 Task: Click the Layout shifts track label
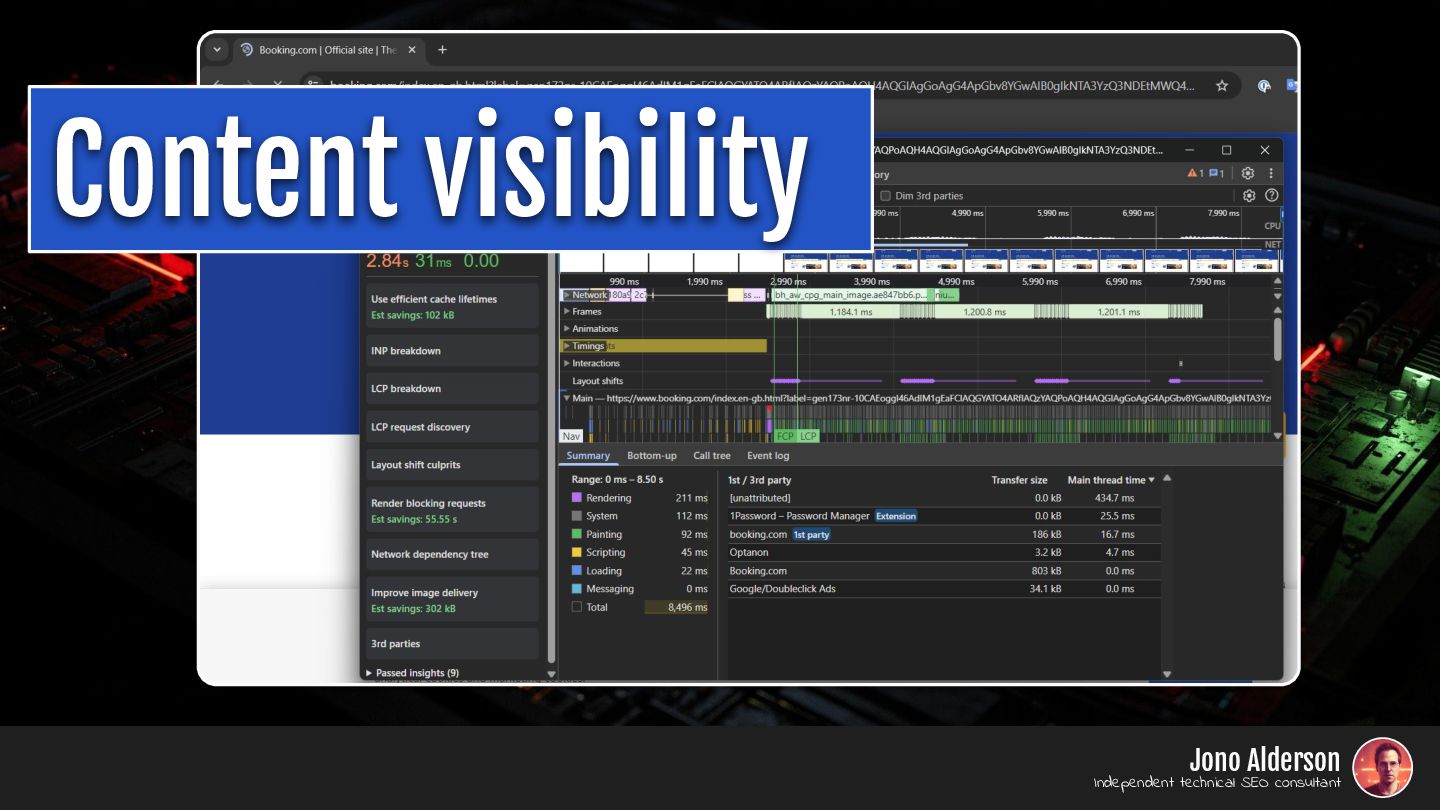597,381
